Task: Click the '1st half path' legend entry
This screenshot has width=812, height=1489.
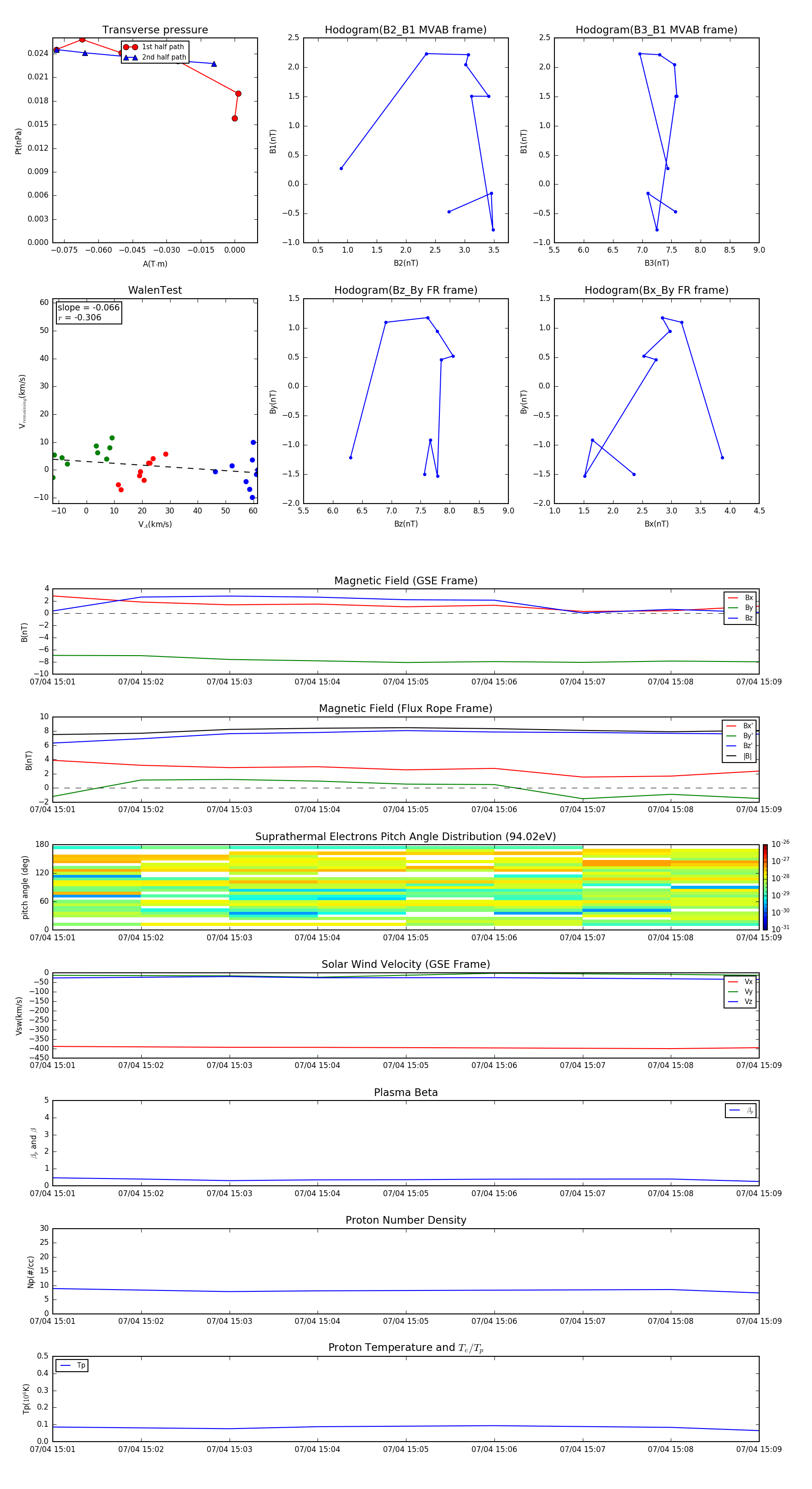Action: pyautogui.click(x=154, y=47)
